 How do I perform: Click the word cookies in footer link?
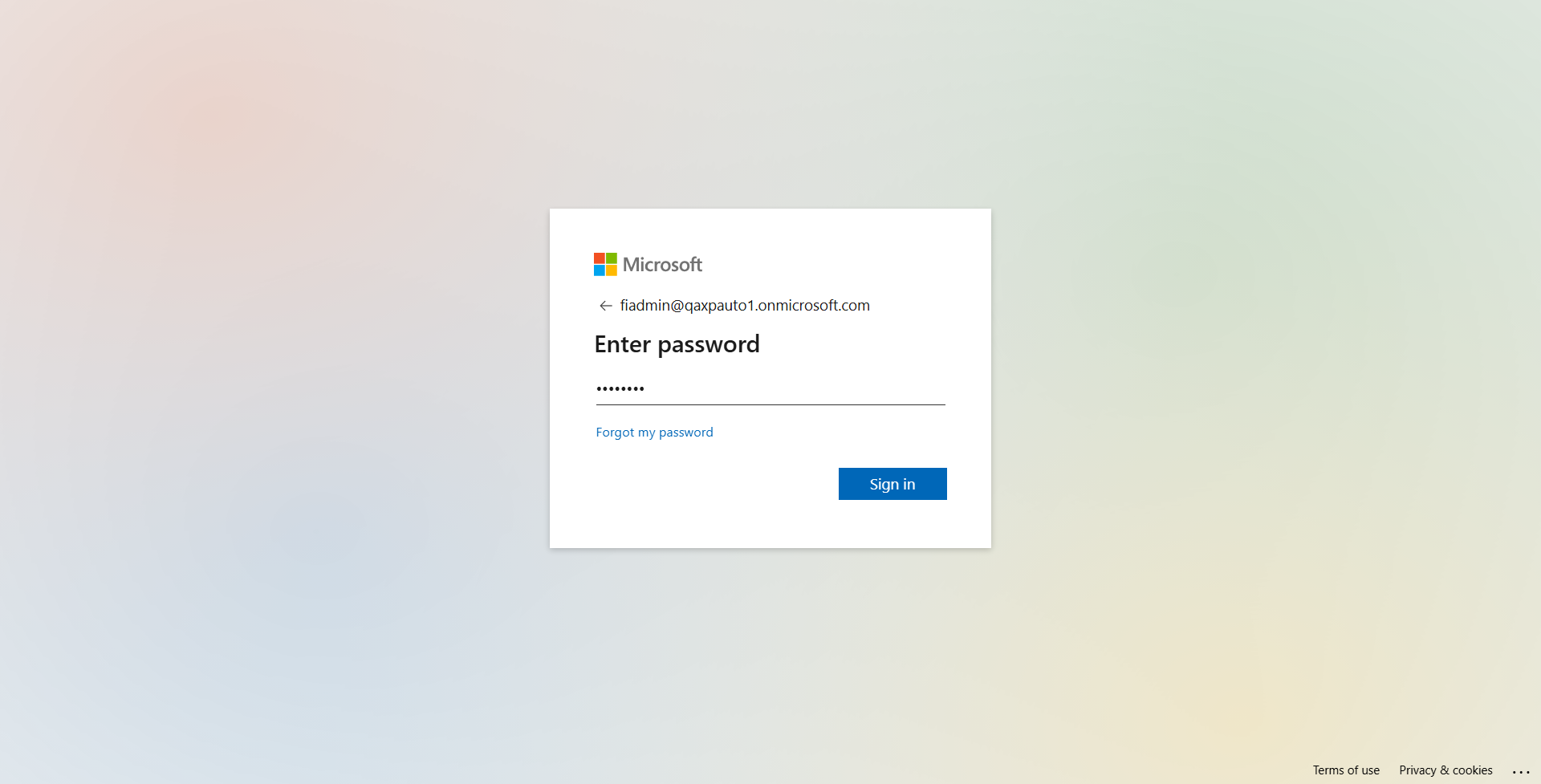click(x=1473, y=770)
